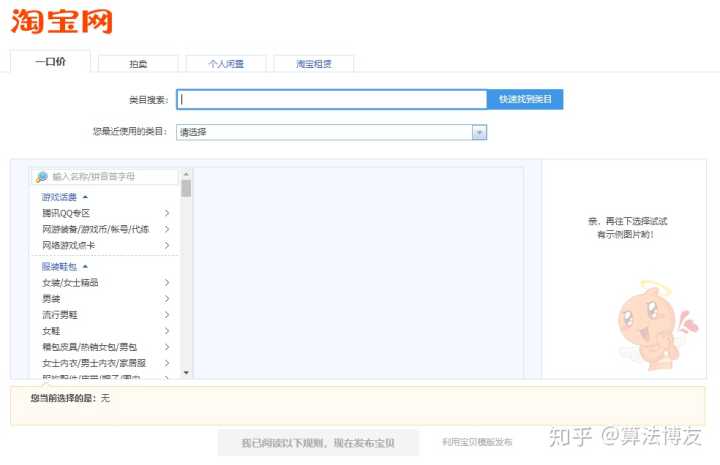Switch to the 个人闲置 tab
This screenshot has width=720, height=465.
(x=225, y=64)
